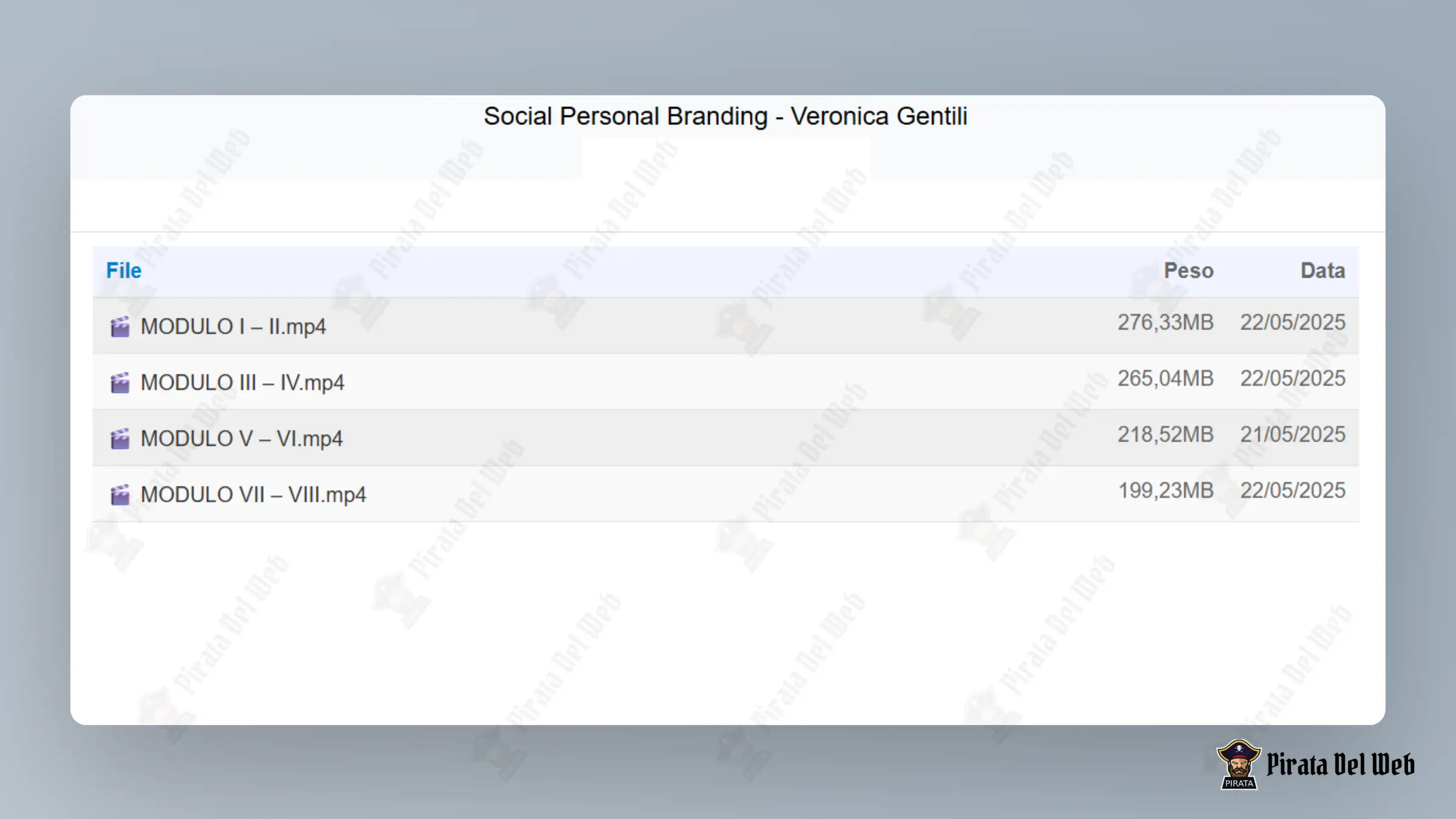
Task: Open the MODULO III – IV.mp4 file
Action: point(242,383)
